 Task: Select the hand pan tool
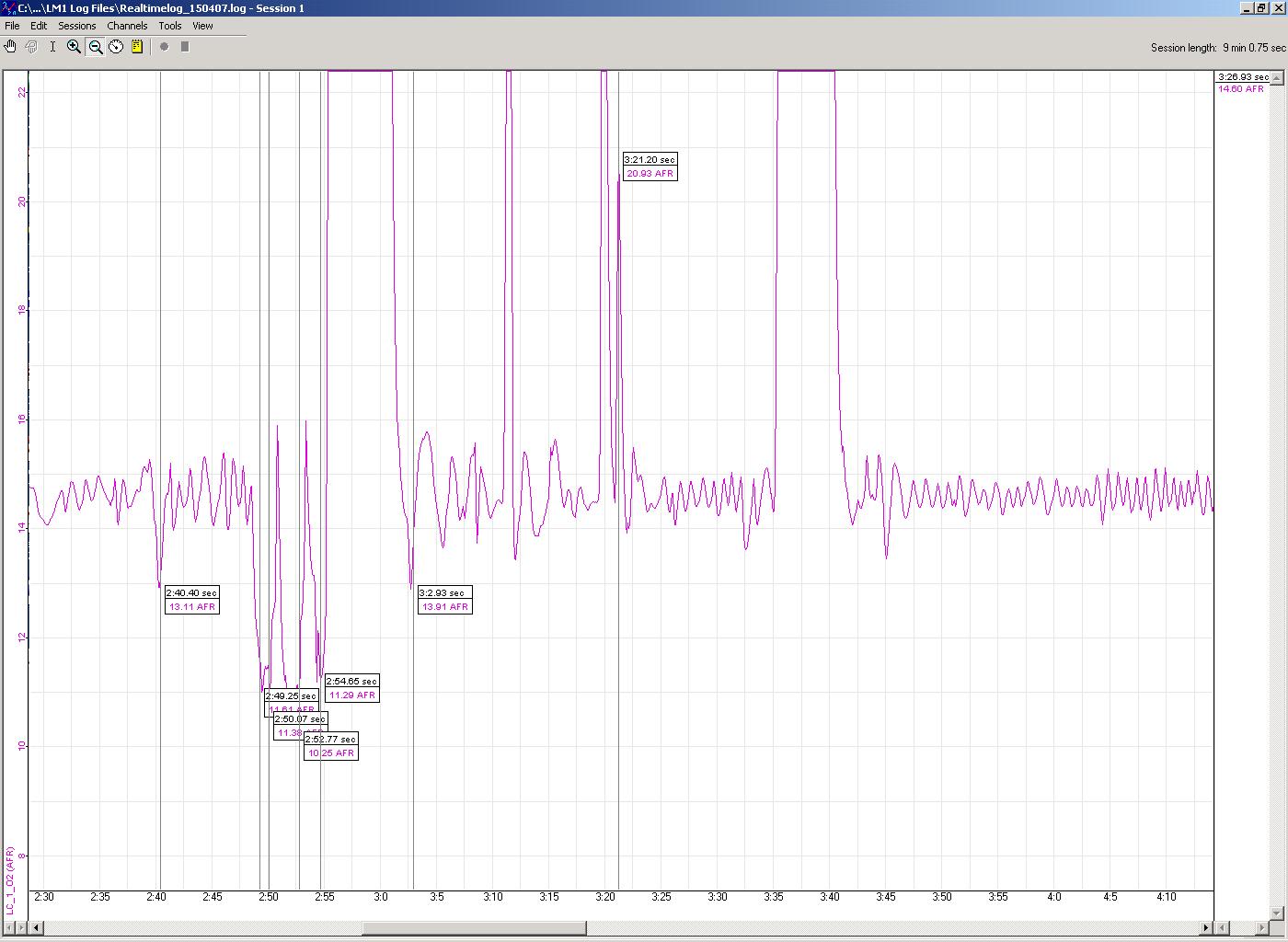click(x=11, y=47)
